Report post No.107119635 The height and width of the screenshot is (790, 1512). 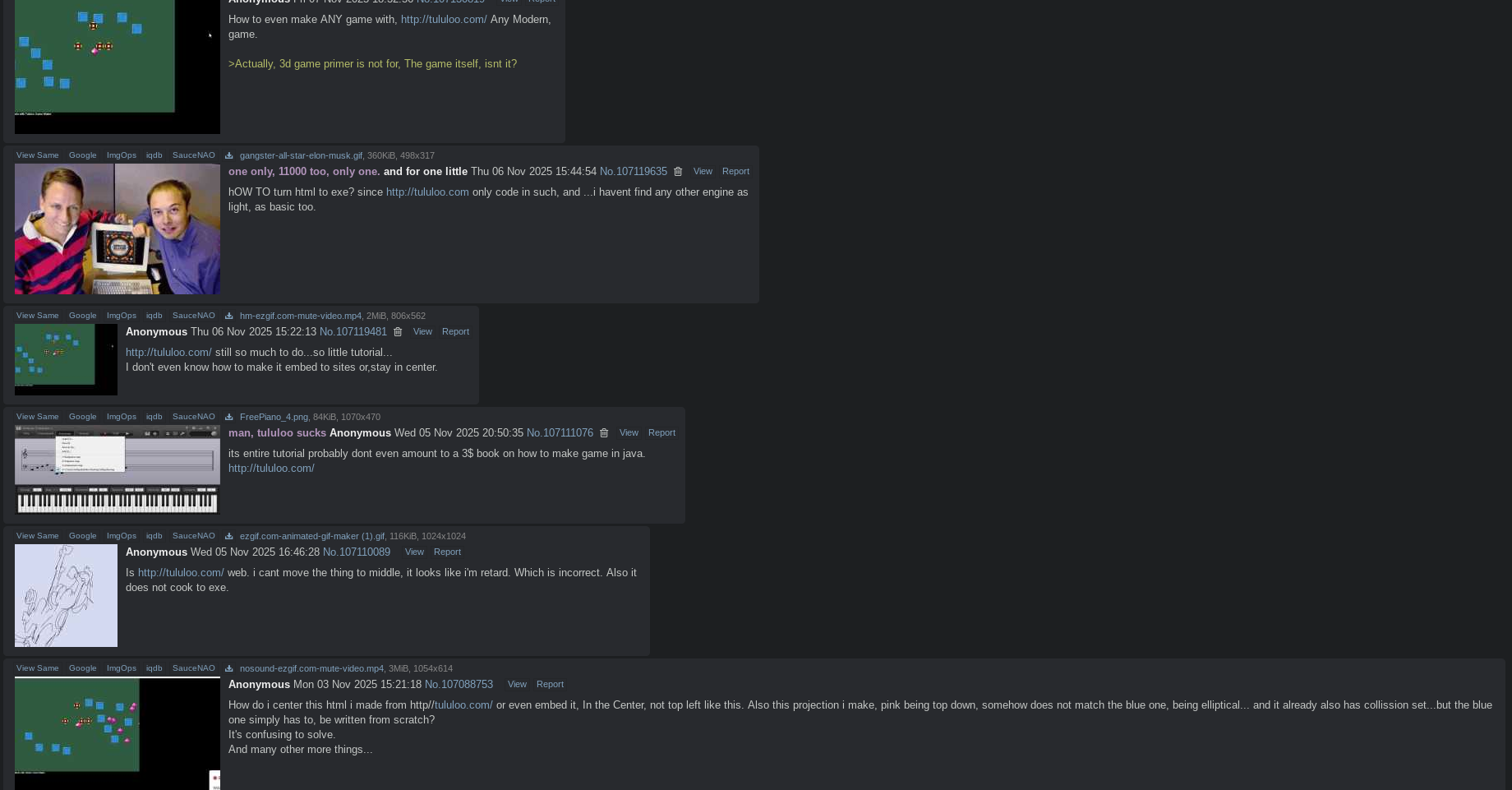pos(735,171)
